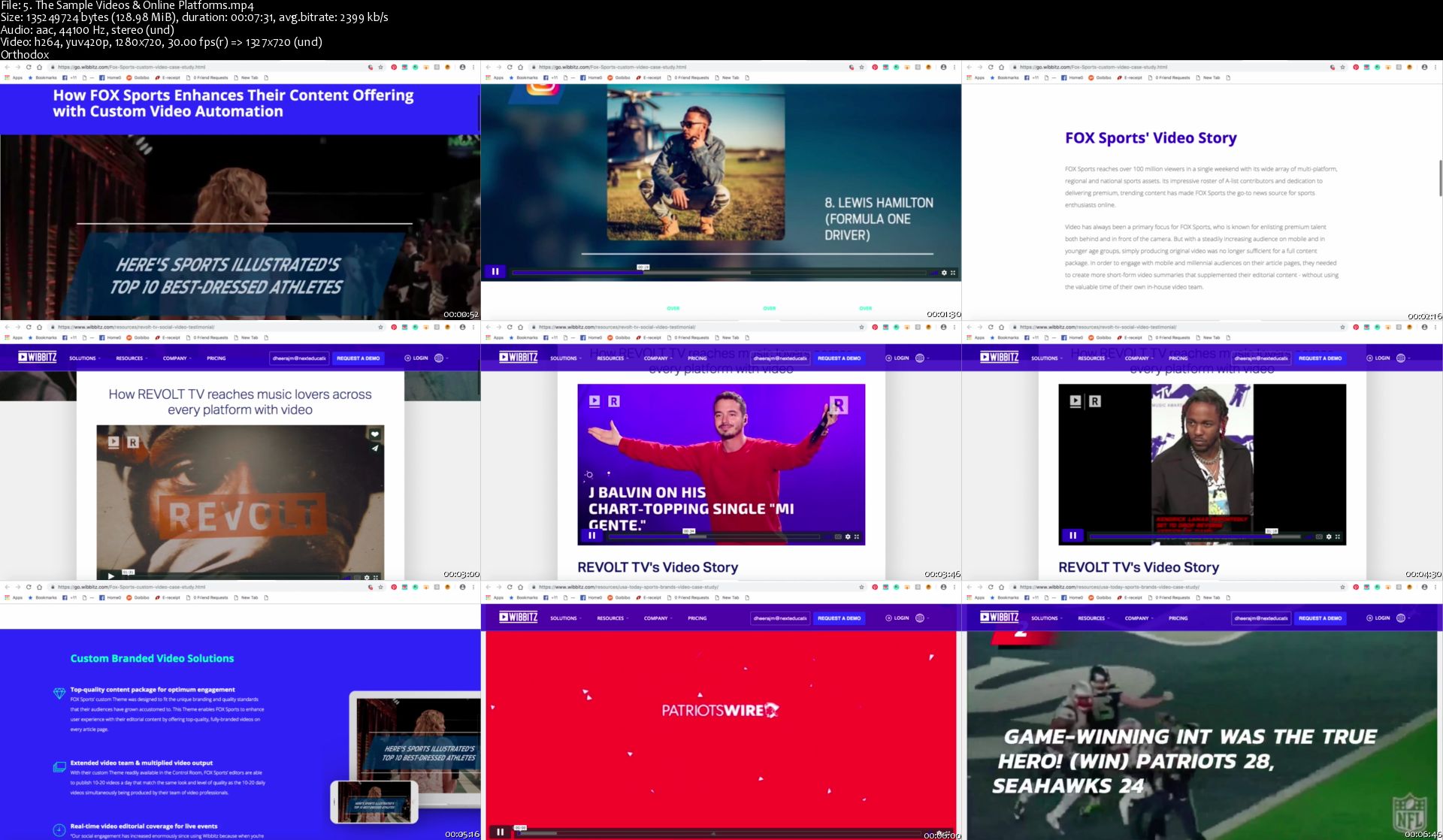This screenshot has height=840, width=1443.
Task: Toggle captions in the Kendrick Lamar video player
Action: point(1319,536)
